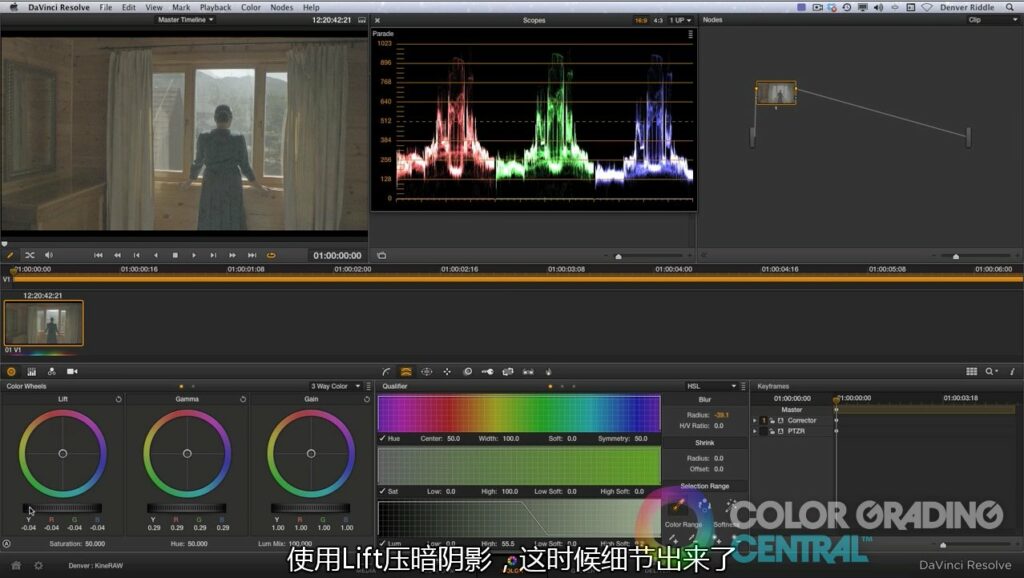The image size is (1024, 578).
Task: Open the grid view icon near Keyframes panel
Action: 973,371
